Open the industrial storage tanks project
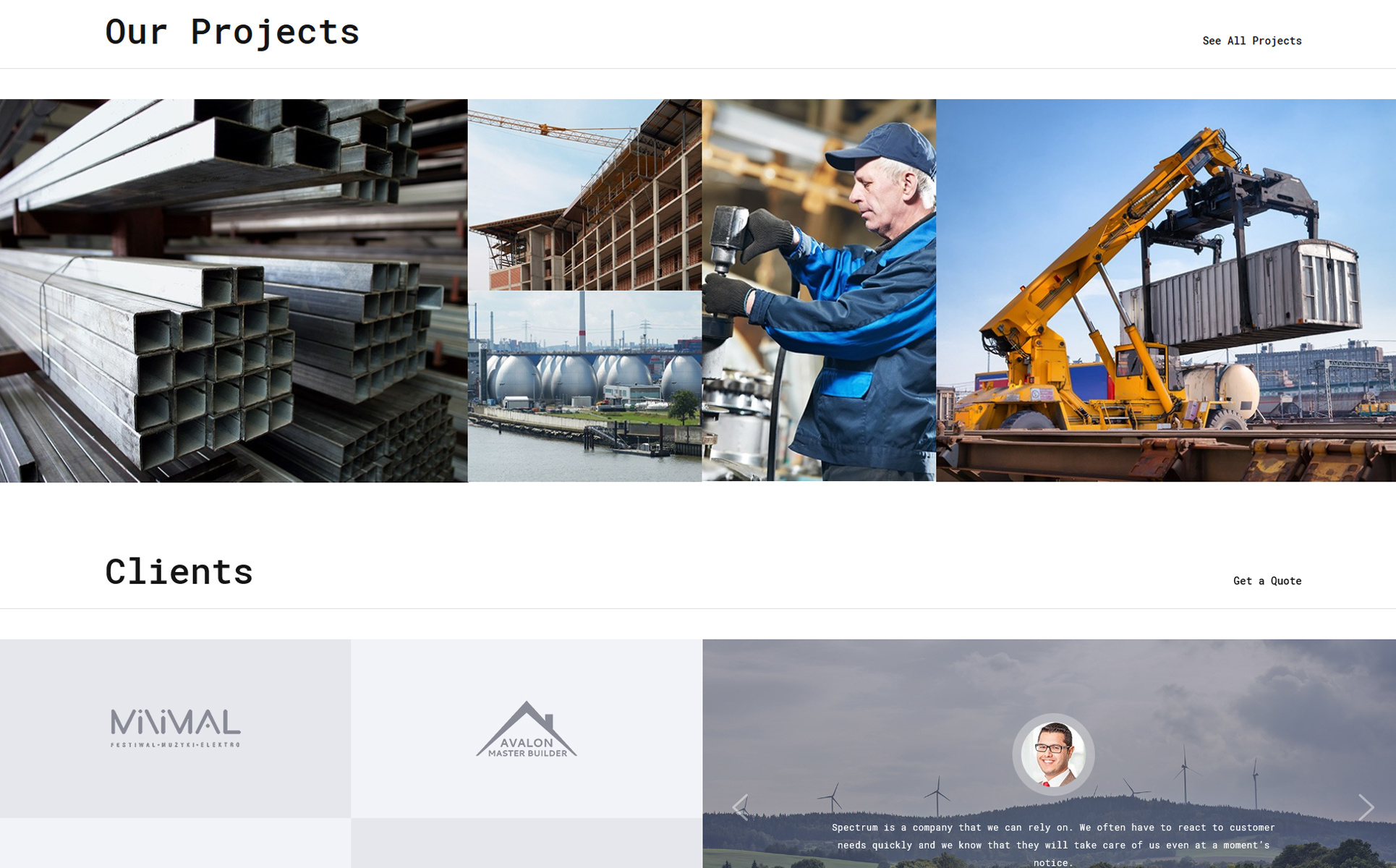The width and height of the screenshot is (1396, 868). 584,386
